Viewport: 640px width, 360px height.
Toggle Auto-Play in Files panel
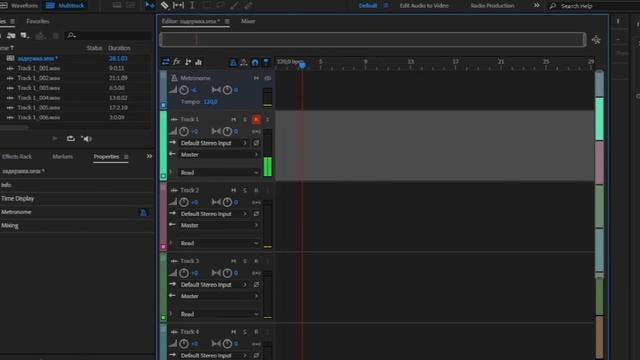click(x=86, y=139)
